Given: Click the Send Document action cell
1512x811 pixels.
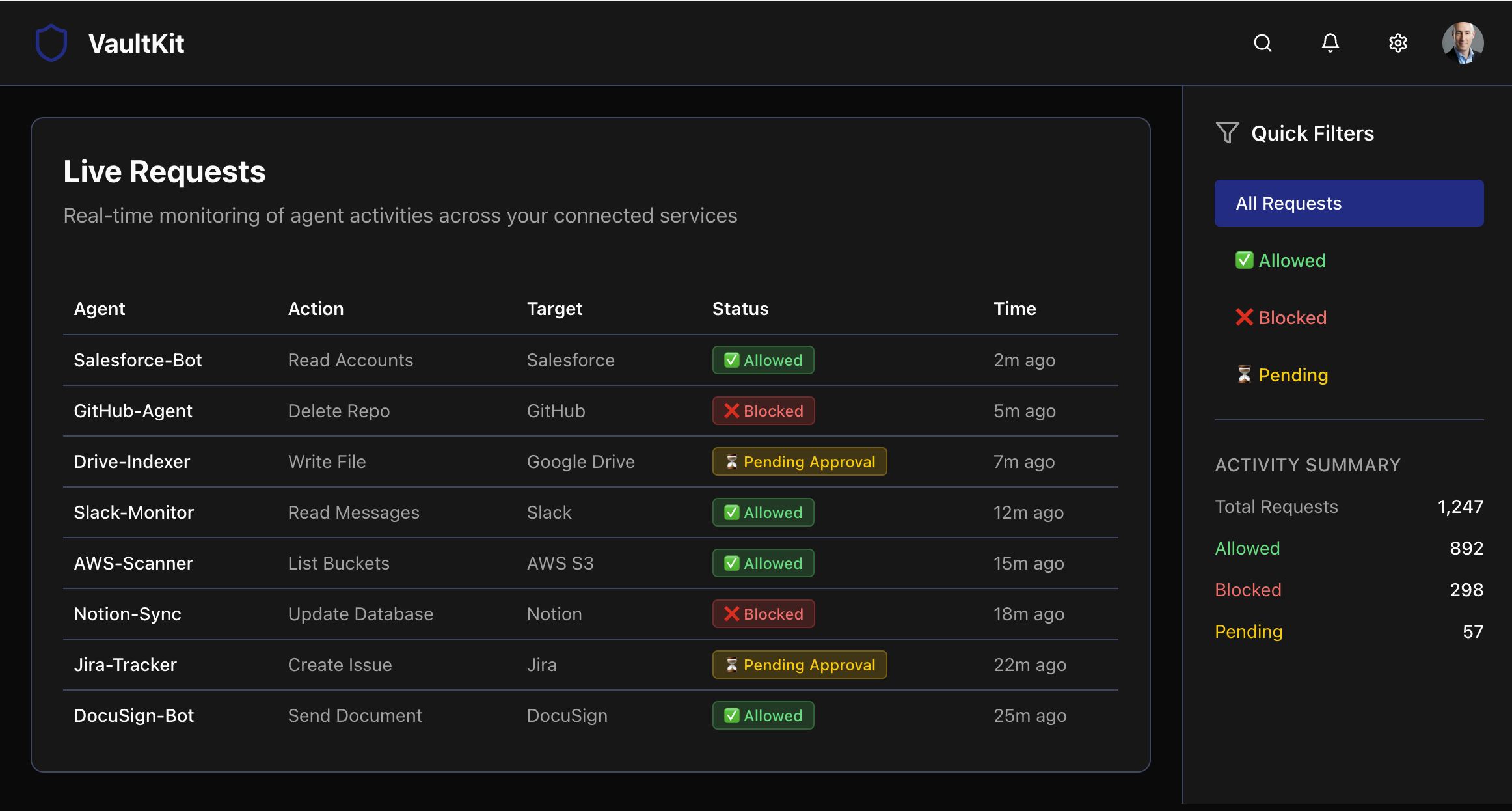Looking at the screenshot, I should coord(355,715).
